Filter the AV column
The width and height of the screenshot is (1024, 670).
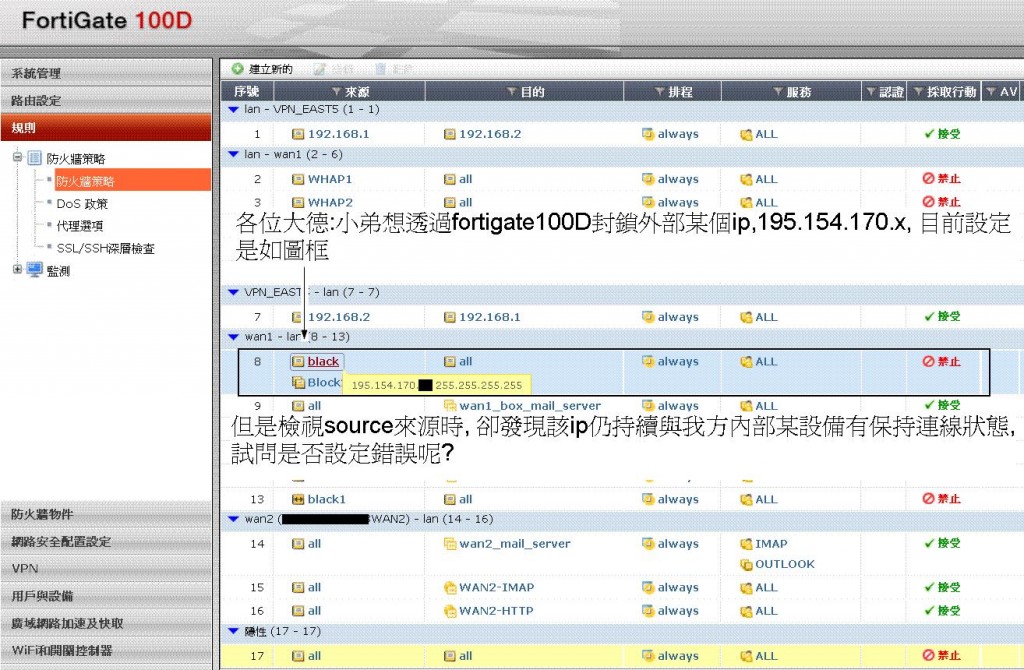pyautogui.click(x=991, y=91)
